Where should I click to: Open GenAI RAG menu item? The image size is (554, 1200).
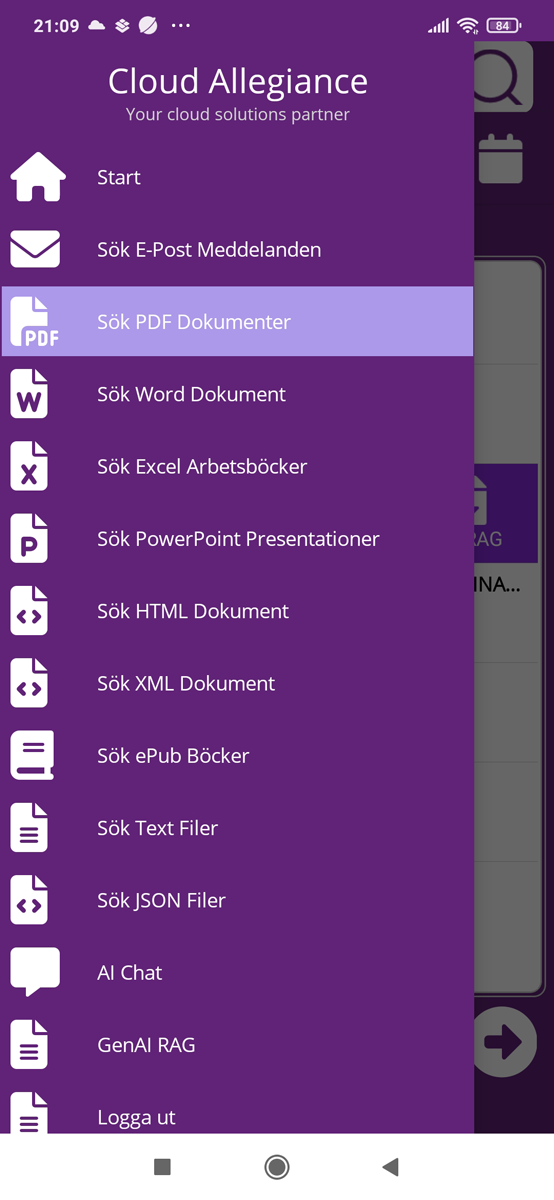(237, 1045)
